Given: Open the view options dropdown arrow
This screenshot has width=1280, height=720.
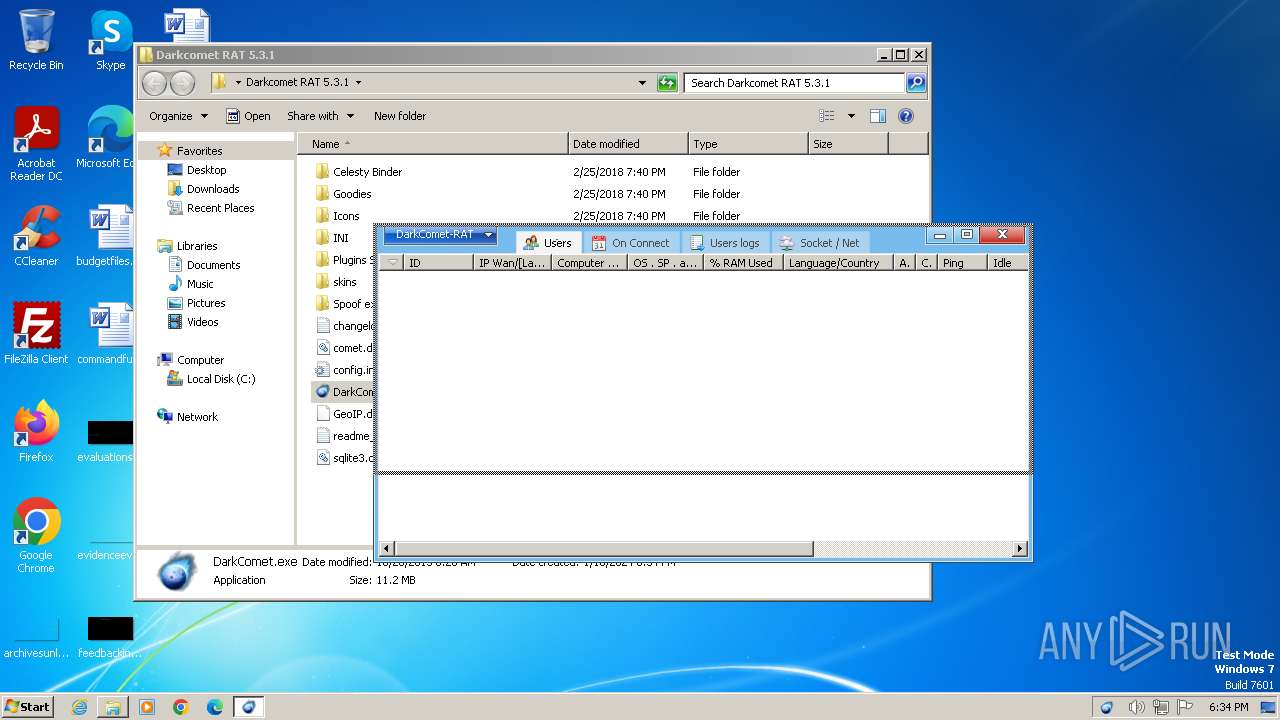Looking at the screenshot, I should (851, 116).
